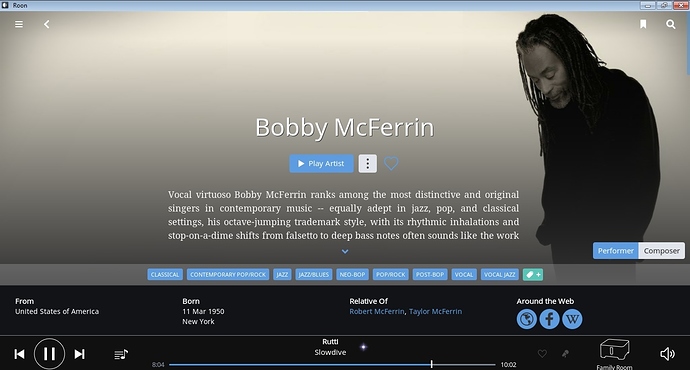
Task: Select the CLASSICAL genre tag
Action: [165, 275]
